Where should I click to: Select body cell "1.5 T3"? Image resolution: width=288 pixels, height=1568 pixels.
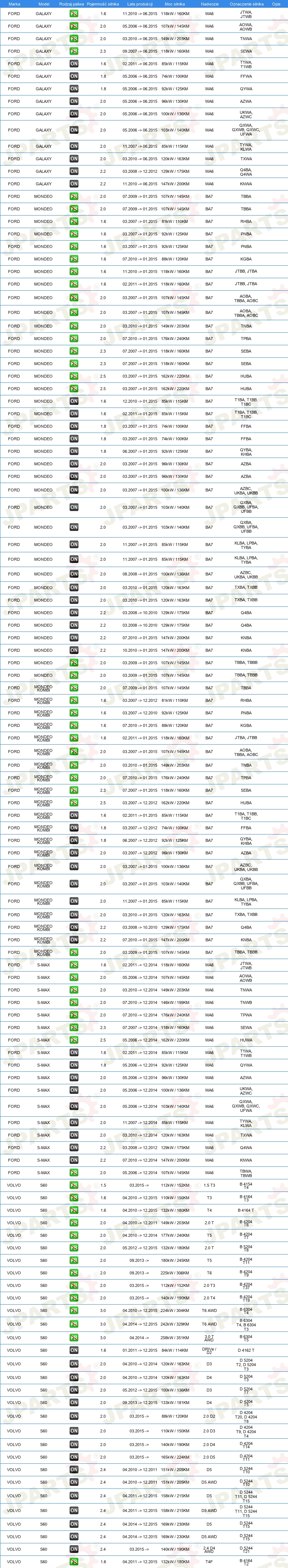pyautogui.click(x=210, y=1185)
